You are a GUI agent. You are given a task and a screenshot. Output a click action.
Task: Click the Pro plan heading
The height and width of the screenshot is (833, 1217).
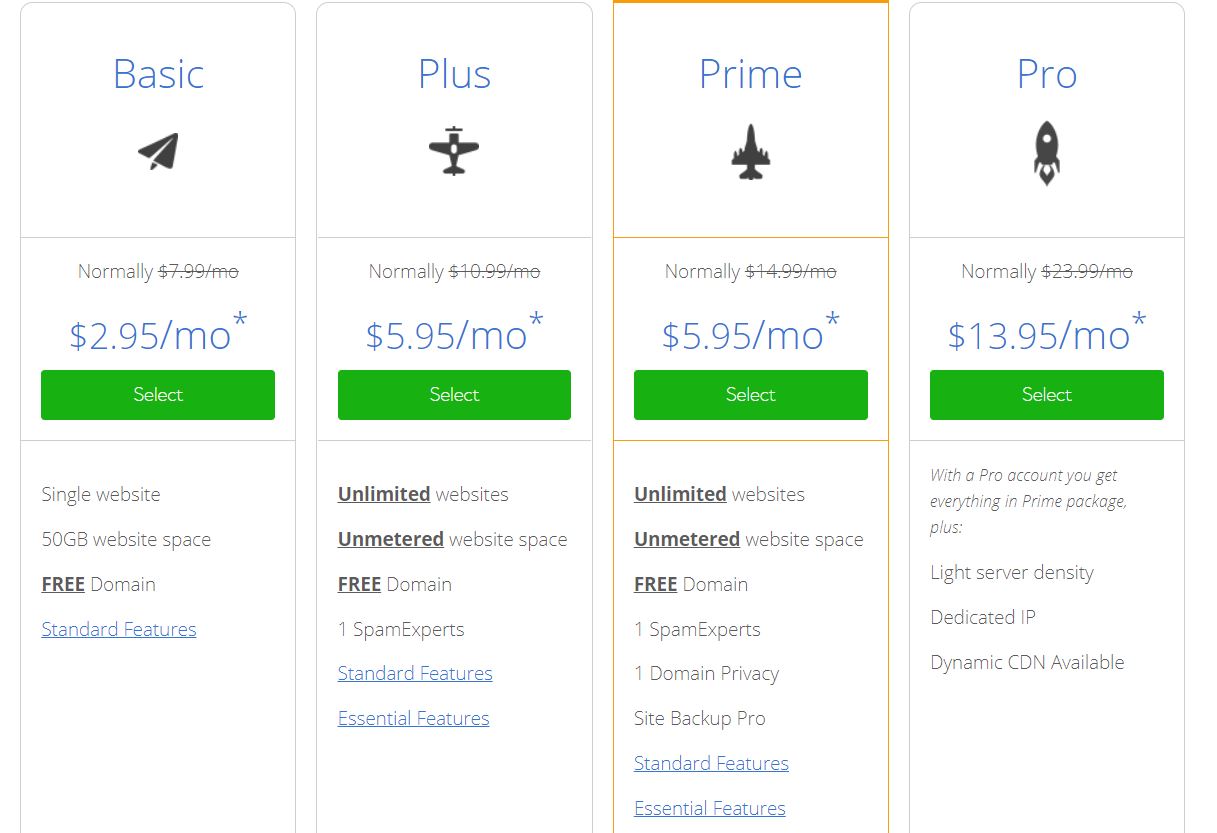coord(1046,74)
